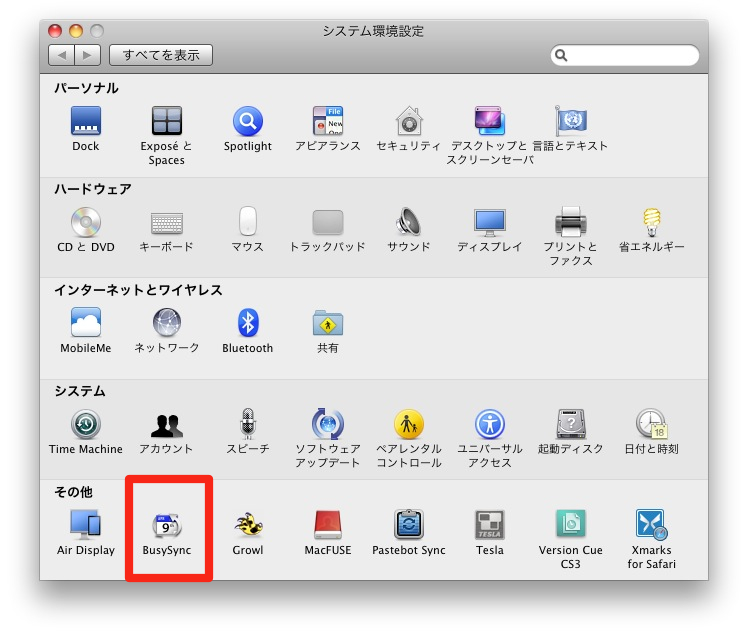Open Xmarks for Safari preferences
Viewport: 748px width, 640px height.
(651, 525)
